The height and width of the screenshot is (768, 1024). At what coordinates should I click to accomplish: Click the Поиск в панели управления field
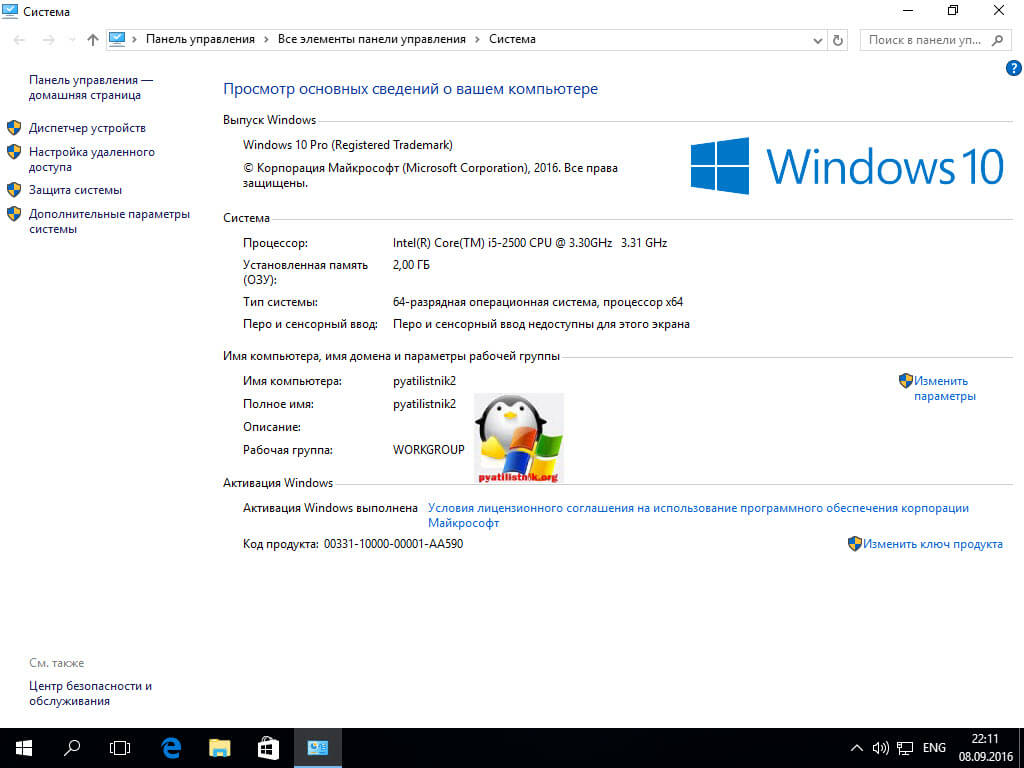pos(925,40)
